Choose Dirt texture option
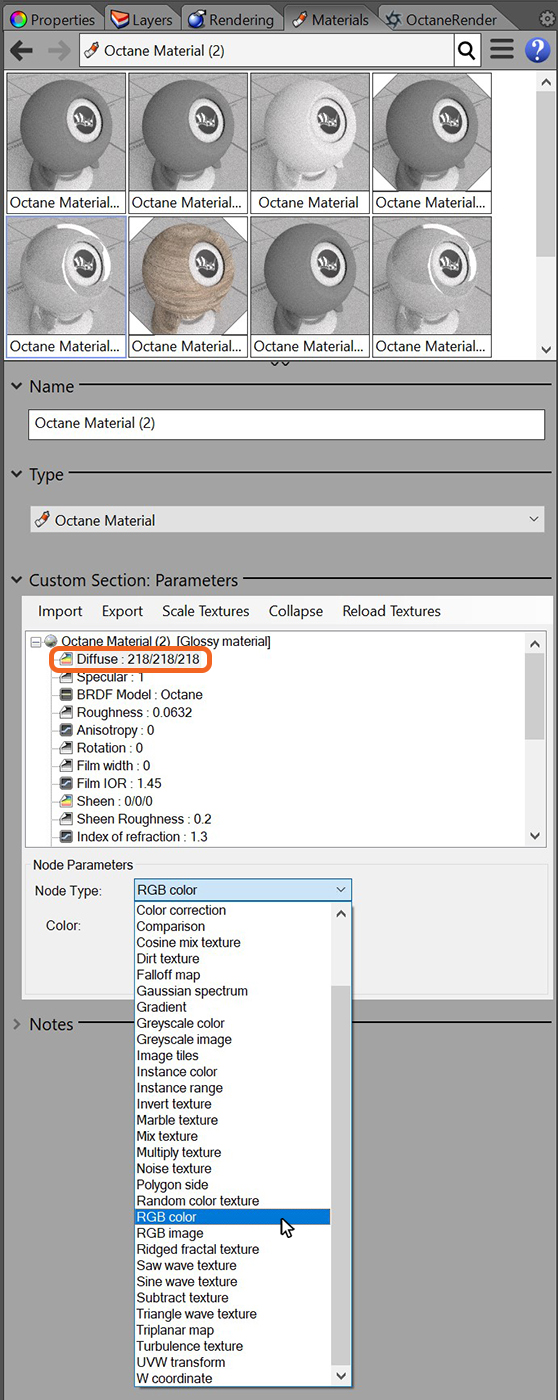The image size is (558, 1400). 167,959
